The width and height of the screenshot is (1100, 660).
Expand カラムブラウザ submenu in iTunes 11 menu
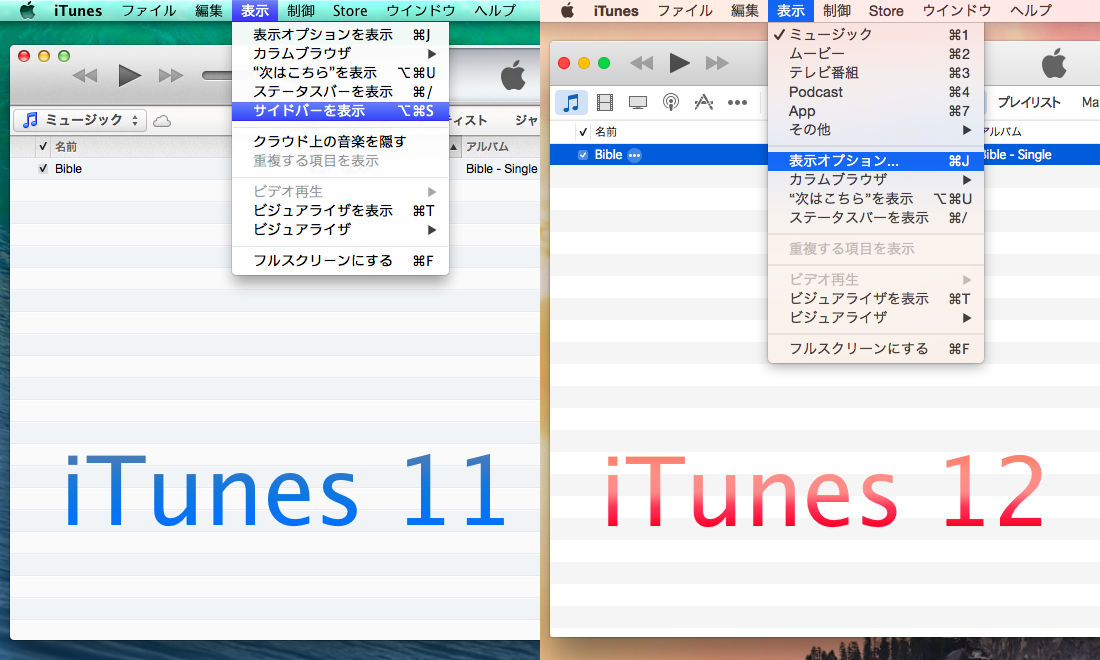tap(340, 53)
